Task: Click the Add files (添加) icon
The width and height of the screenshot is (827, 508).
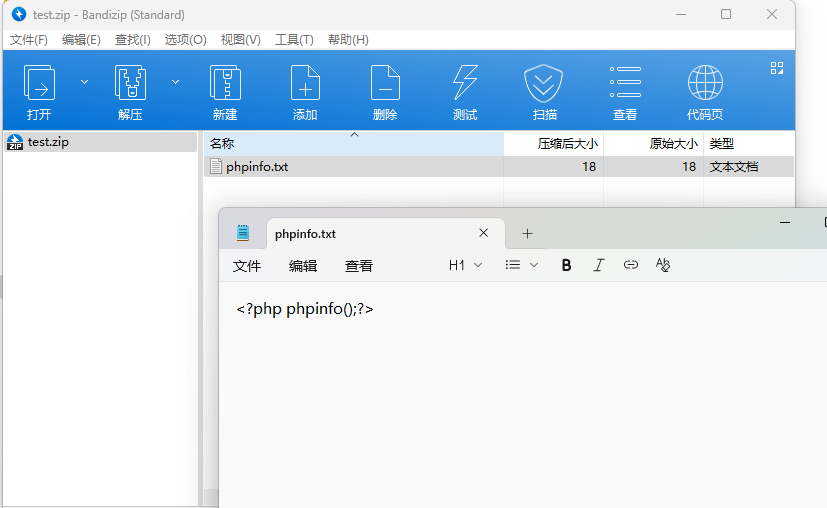Action: [x=305, y=83]
